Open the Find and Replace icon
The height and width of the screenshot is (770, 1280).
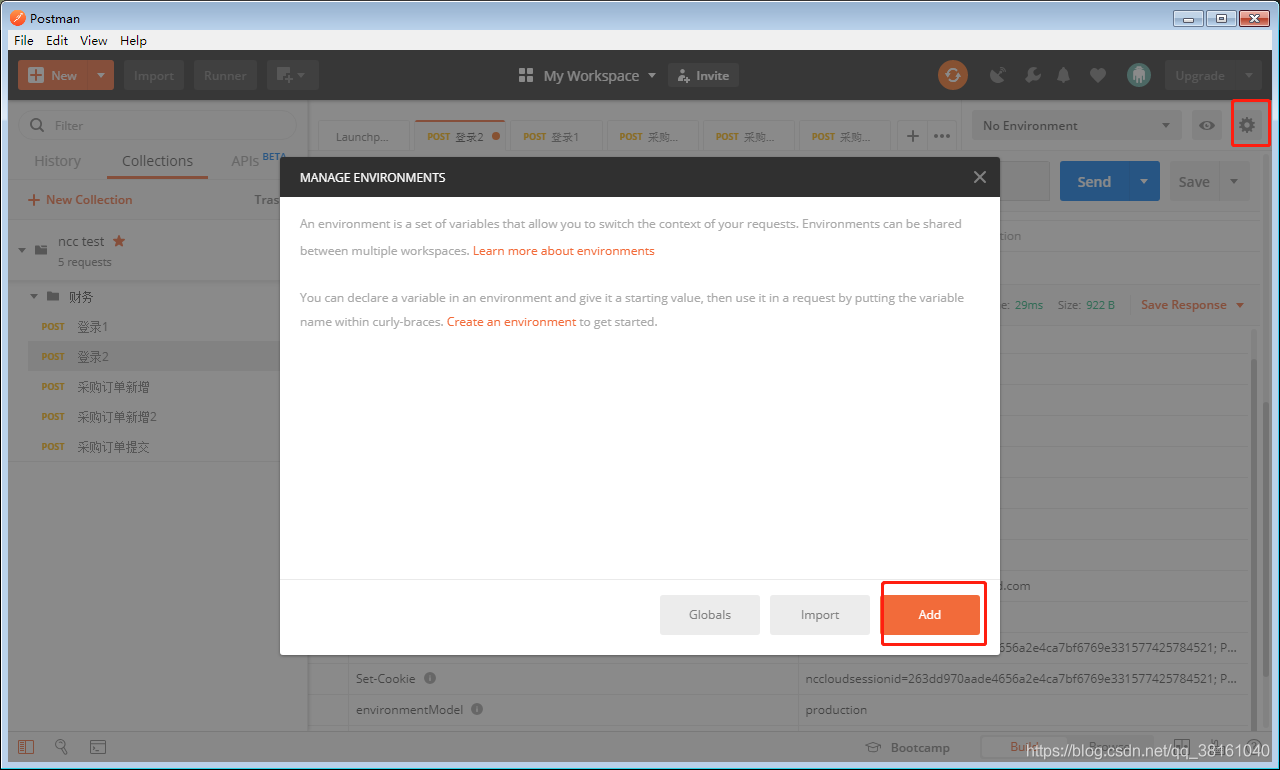point(61,746)
